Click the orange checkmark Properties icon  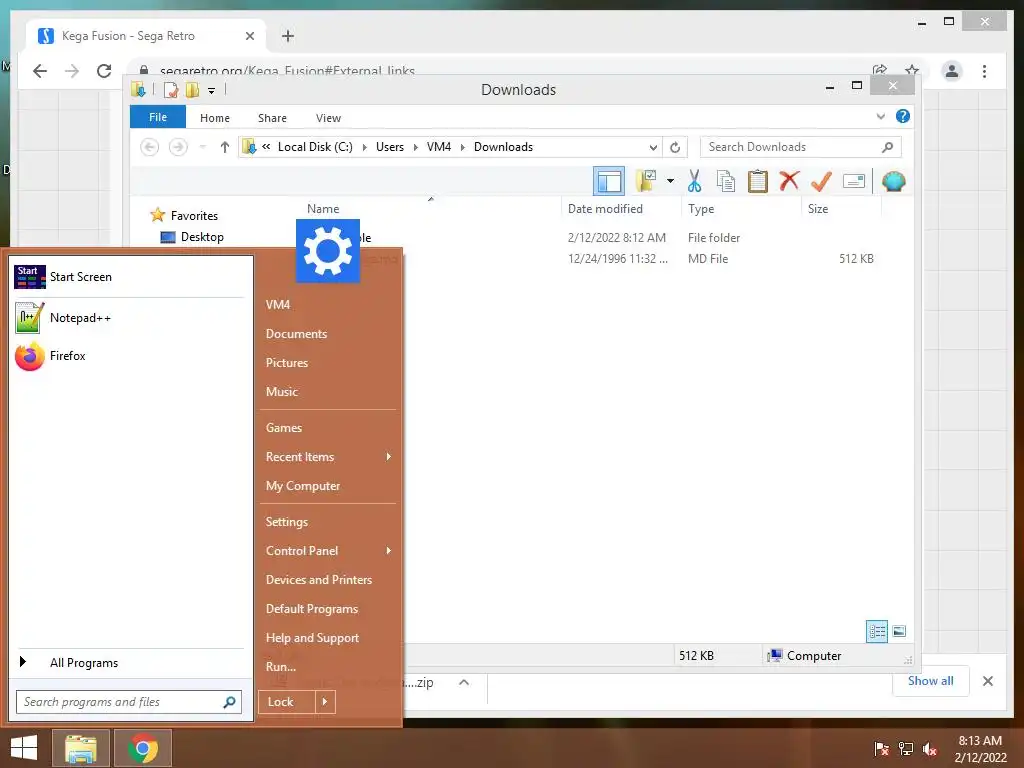[821, 182]
